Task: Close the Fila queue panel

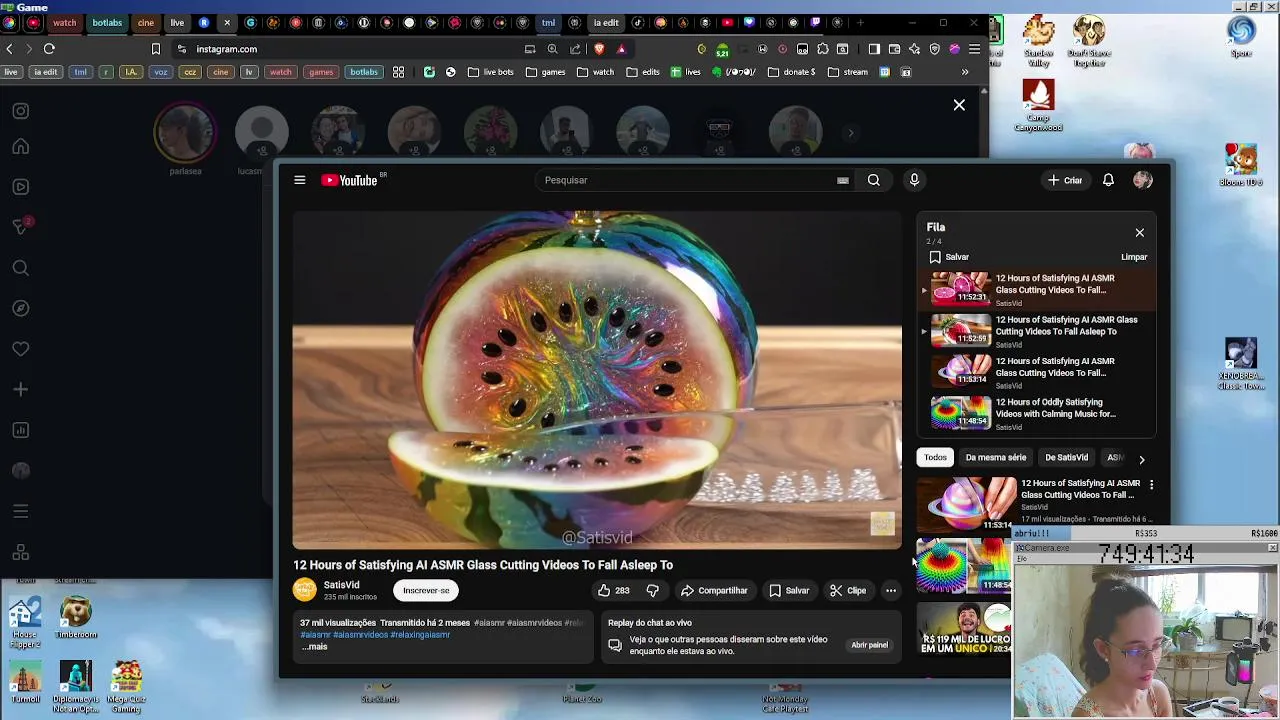Action: point(1139,232)
